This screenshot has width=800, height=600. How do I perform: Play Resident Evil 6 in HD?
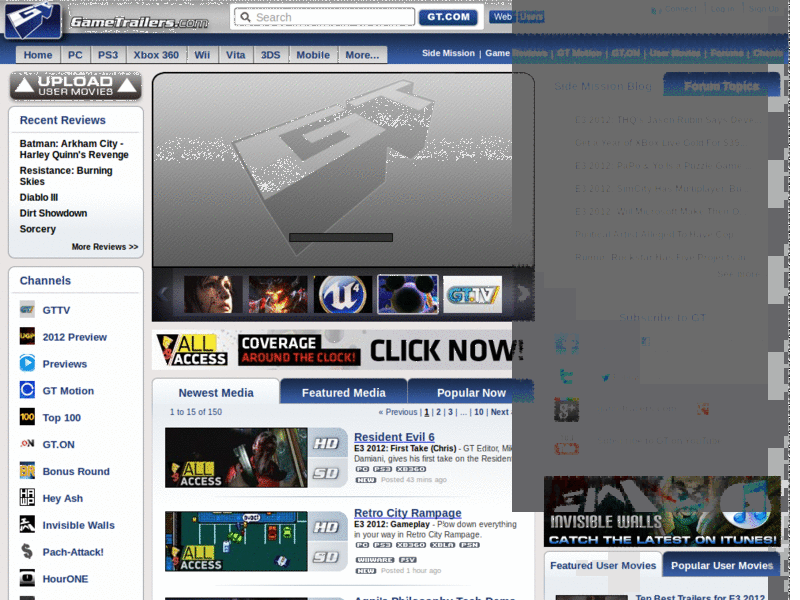point(327,443)
